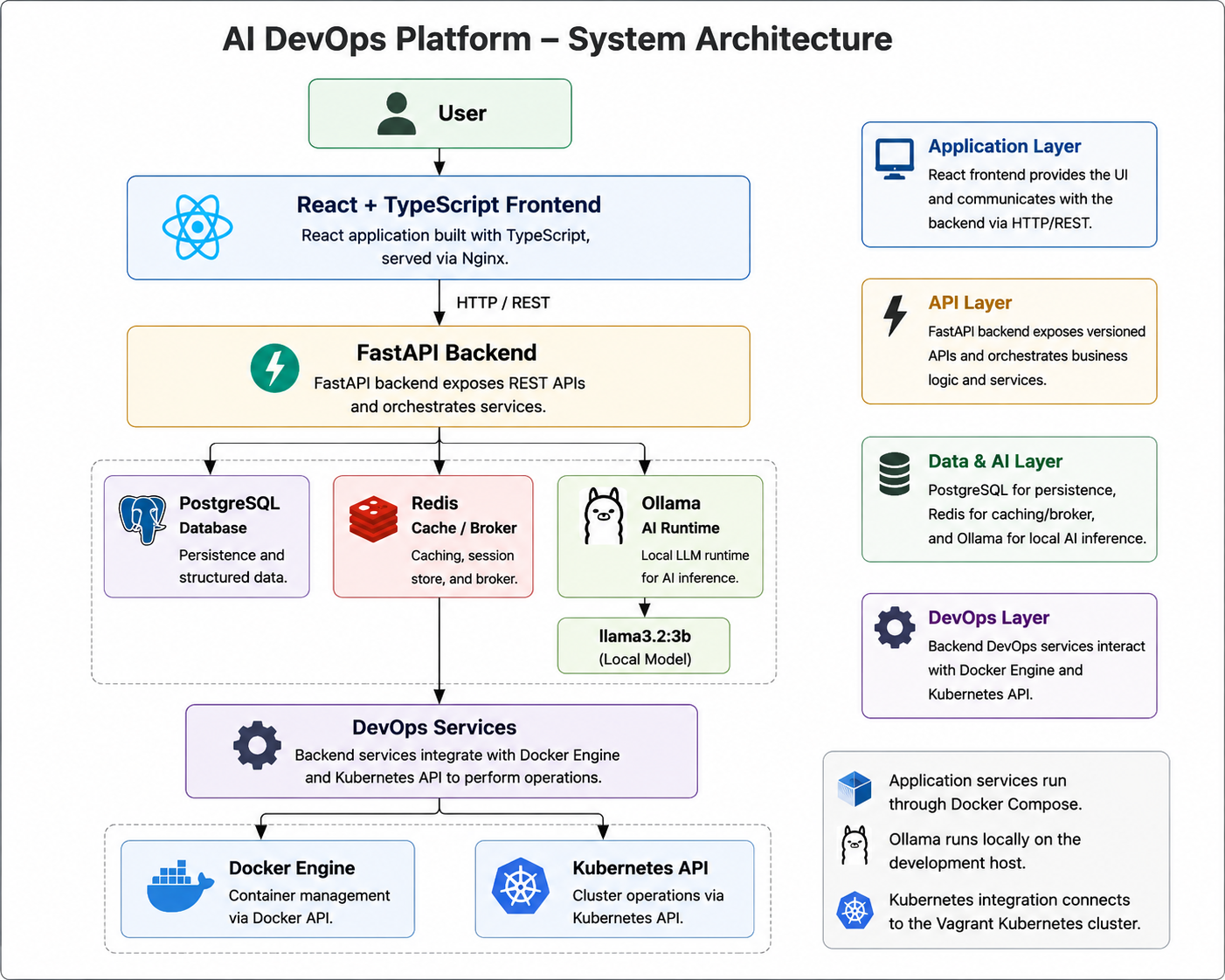Click the text Container management via Docker API.

pyautogui.click(x=309, y=907)
